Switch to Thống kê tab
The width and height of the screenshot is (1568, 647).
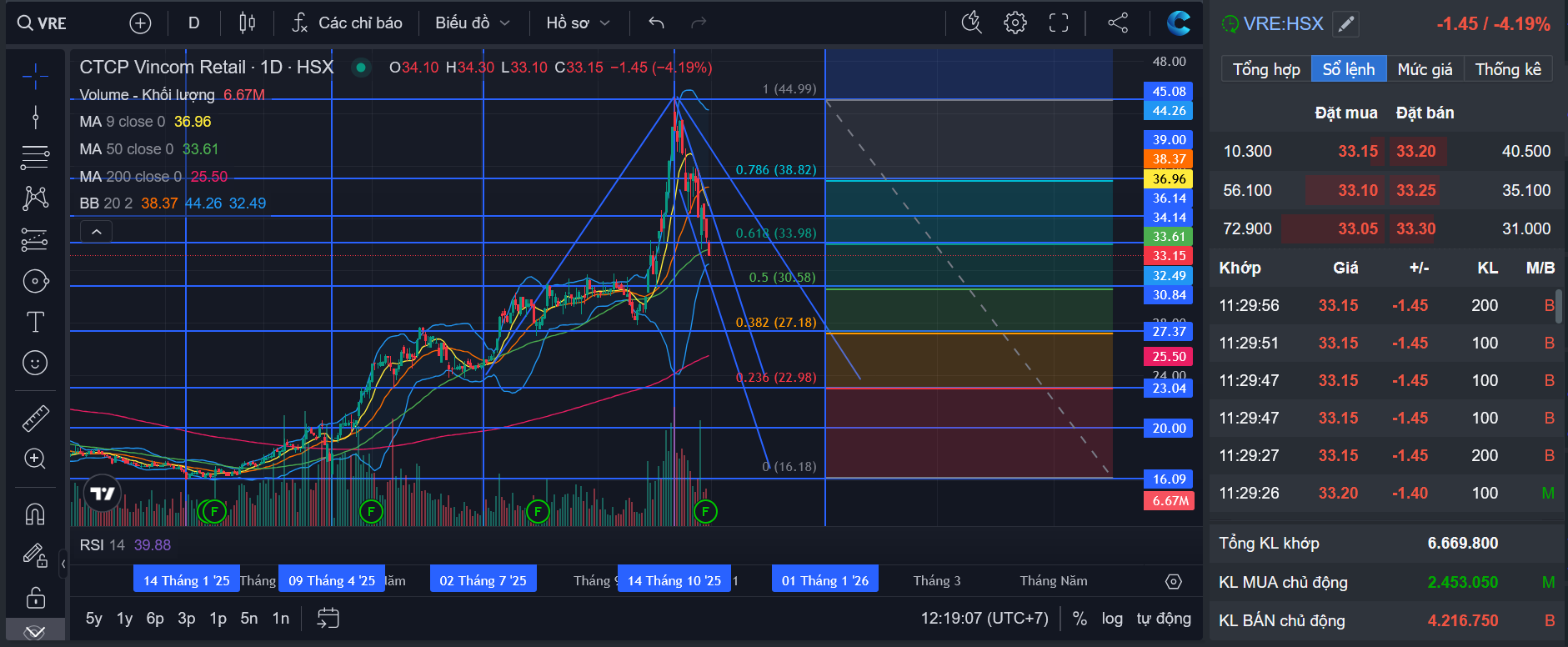point(1508,69)
